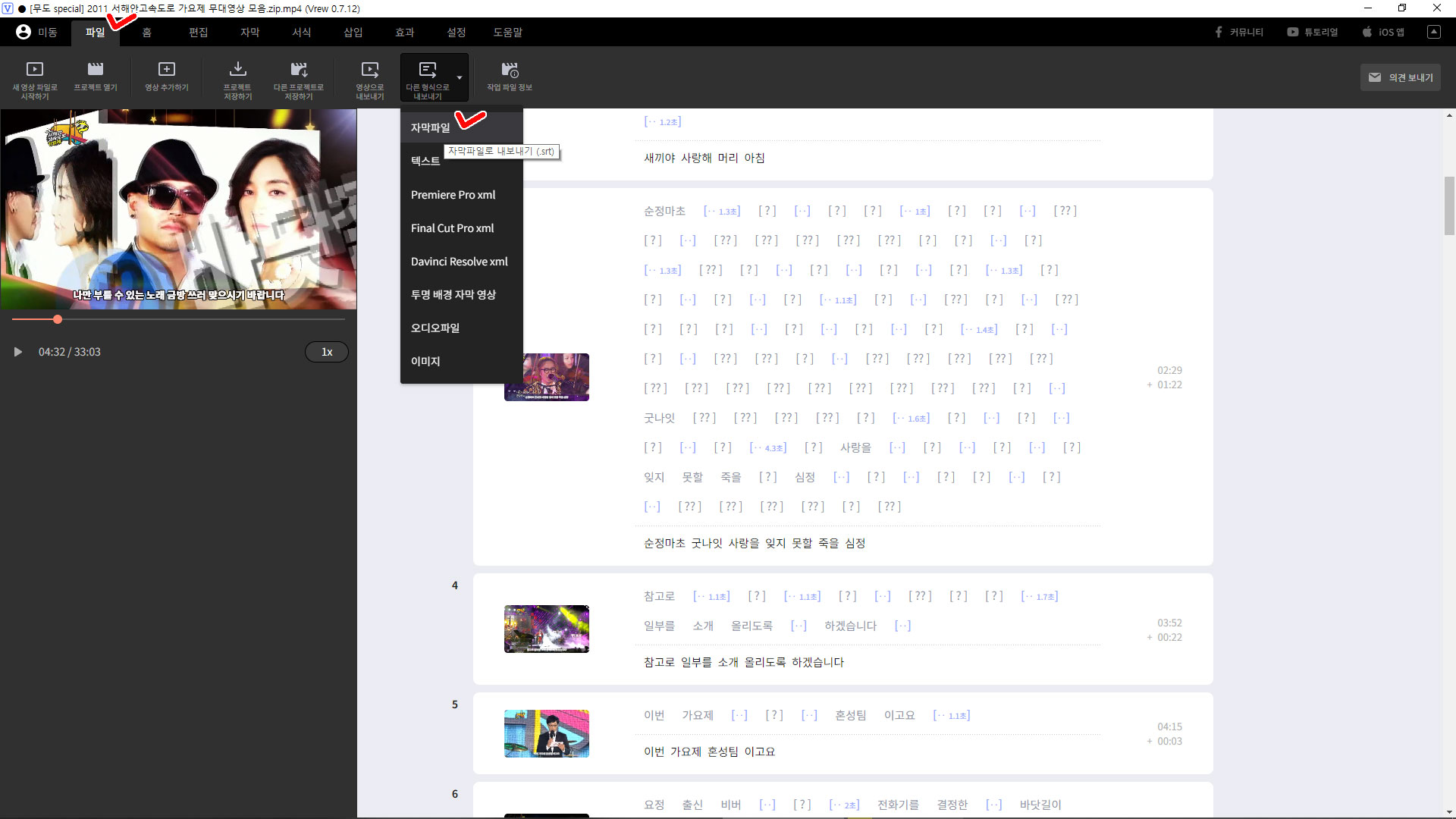
Task: Choose Davinci Resolve xml export
Action: (x=462, y=261)
